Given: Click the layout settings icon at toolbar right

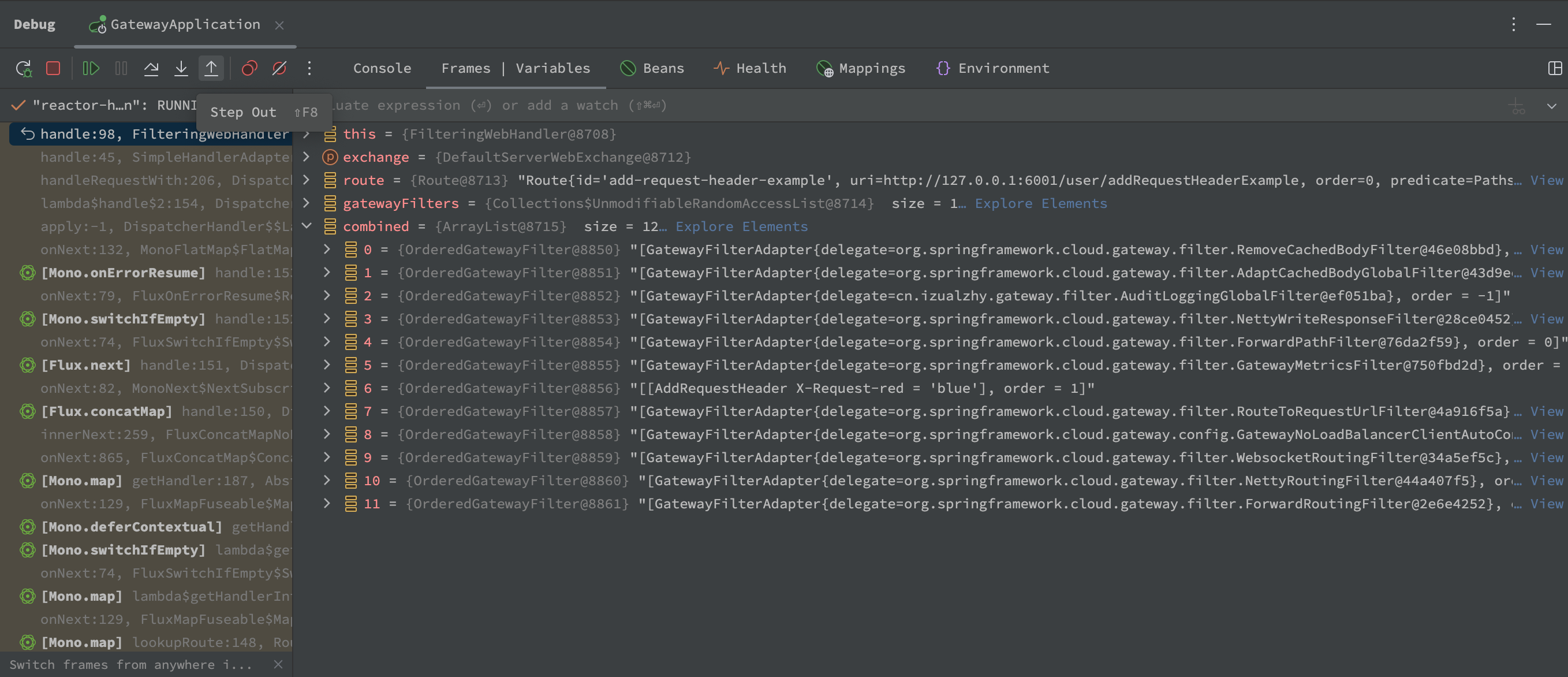Looking at the screenshot, I should (1555, 68).
